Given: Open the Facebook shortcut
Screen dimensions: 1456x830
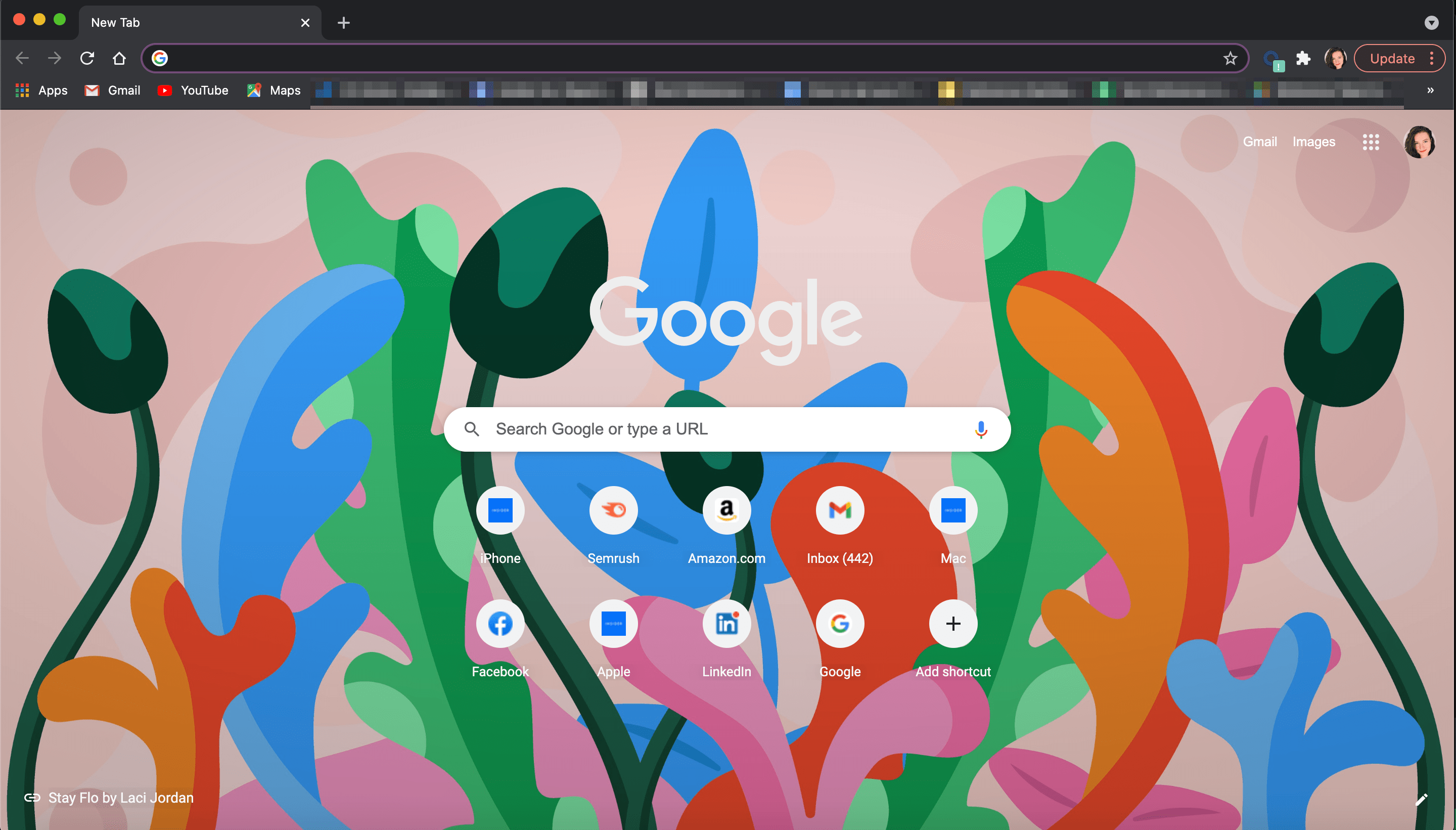Looking at the screenshot, I should coord(500,639).
